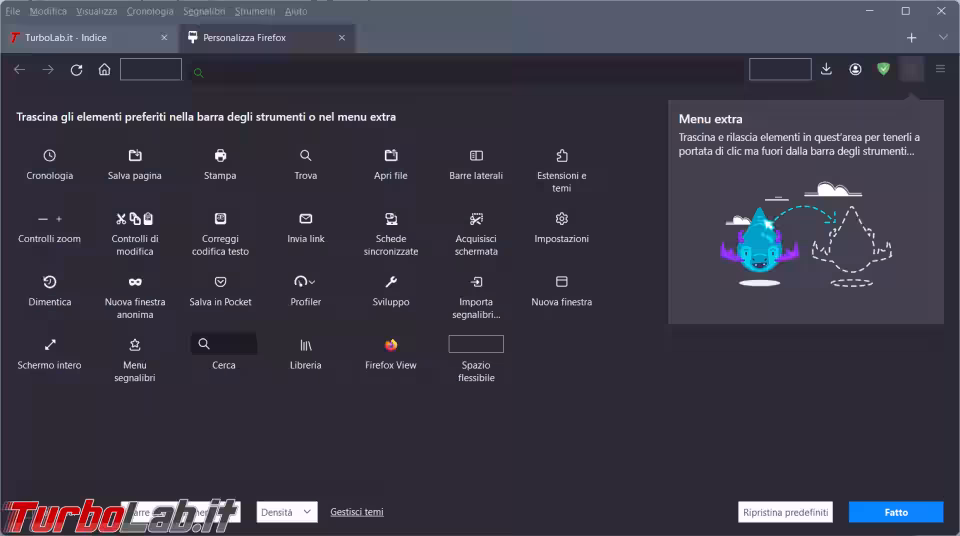This screenshot has height=536, width=960.
Task: Click the toolbar download arrow icon
Action: 827,69
